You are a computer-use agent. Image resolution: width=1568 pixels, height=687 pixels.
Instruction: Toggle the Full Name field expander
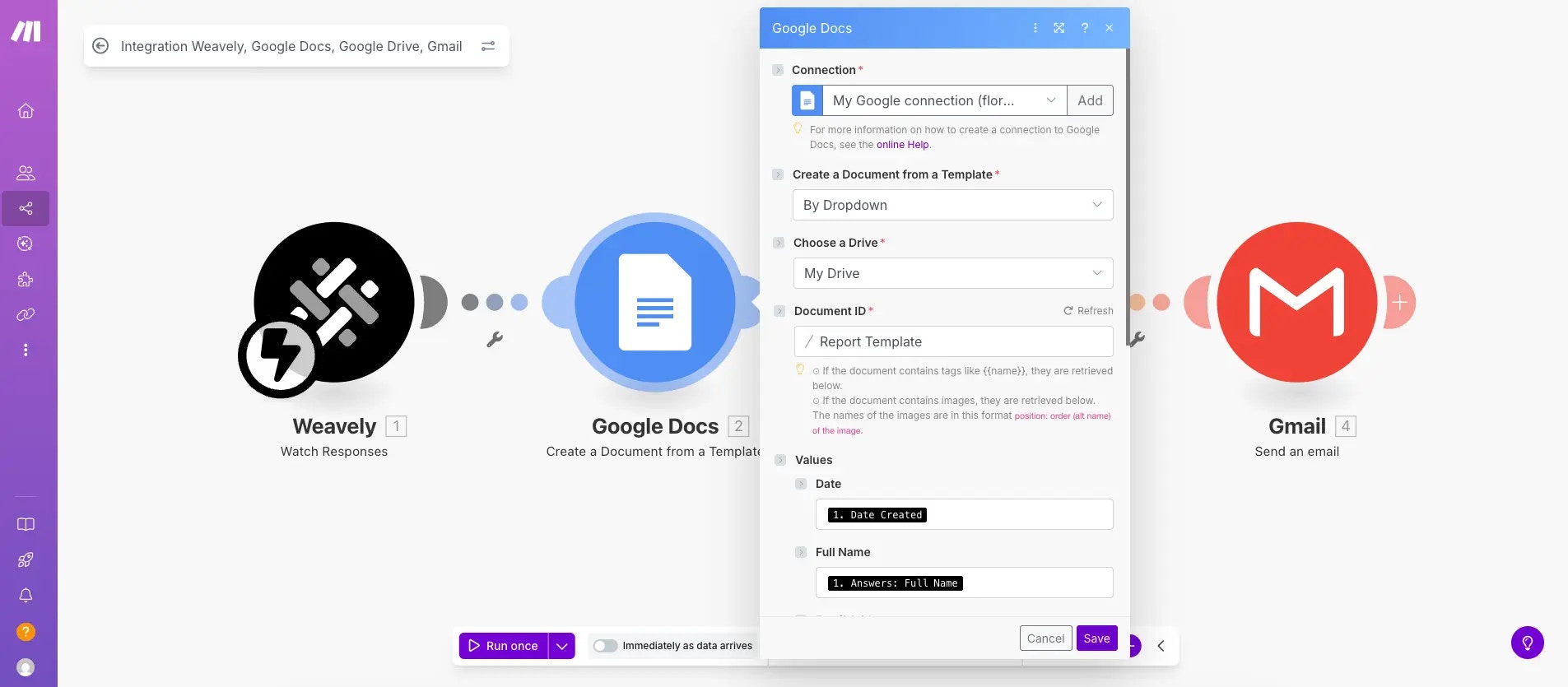(801, 552)
